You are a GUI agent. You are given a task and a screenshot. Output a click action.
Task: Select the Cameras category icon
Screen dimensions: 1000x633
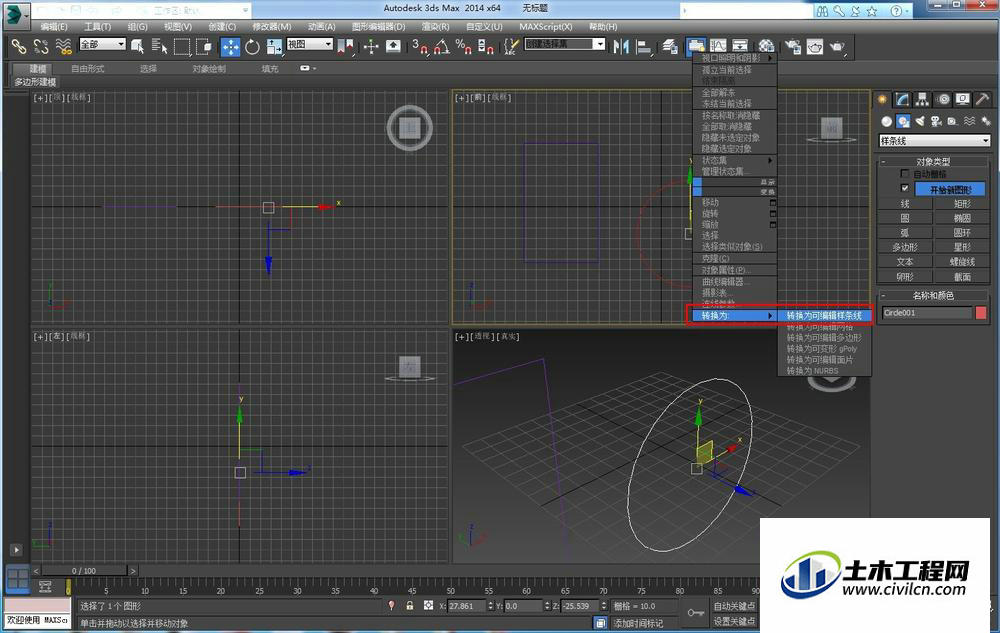pos(936,121)
